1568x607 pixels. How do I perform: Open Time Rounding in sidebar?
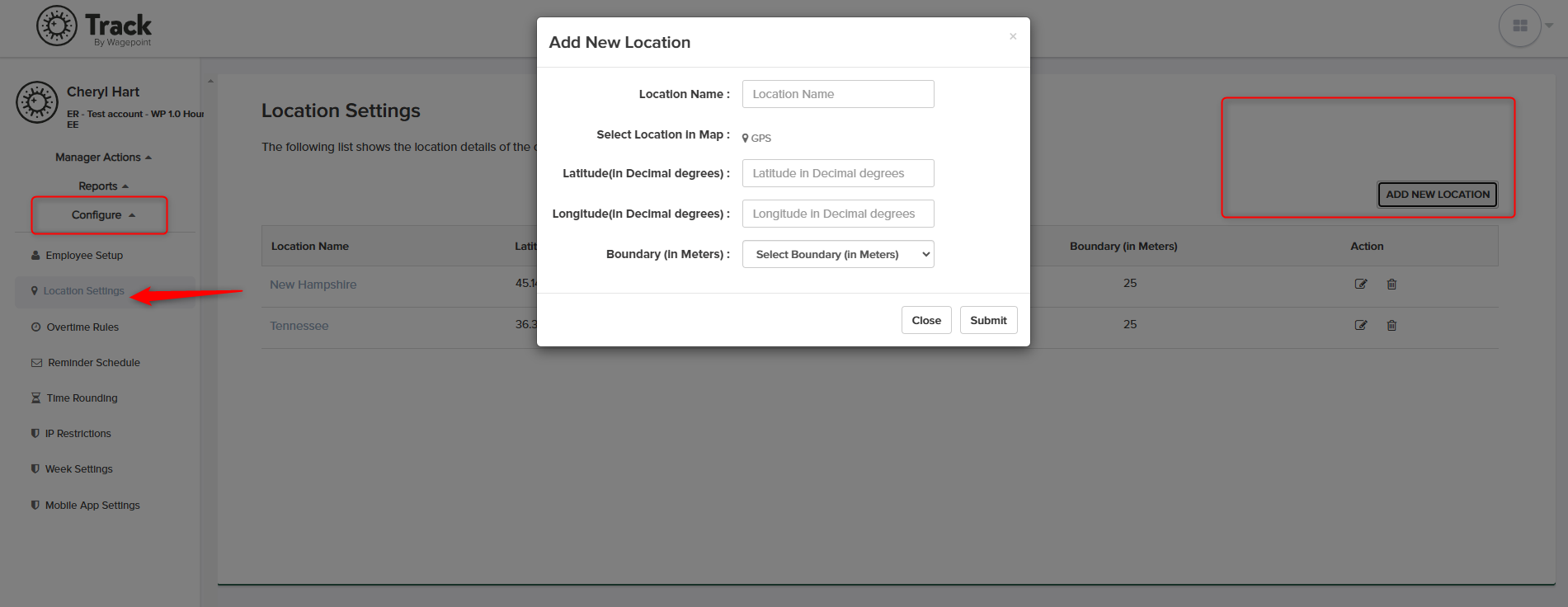(74, 398)
